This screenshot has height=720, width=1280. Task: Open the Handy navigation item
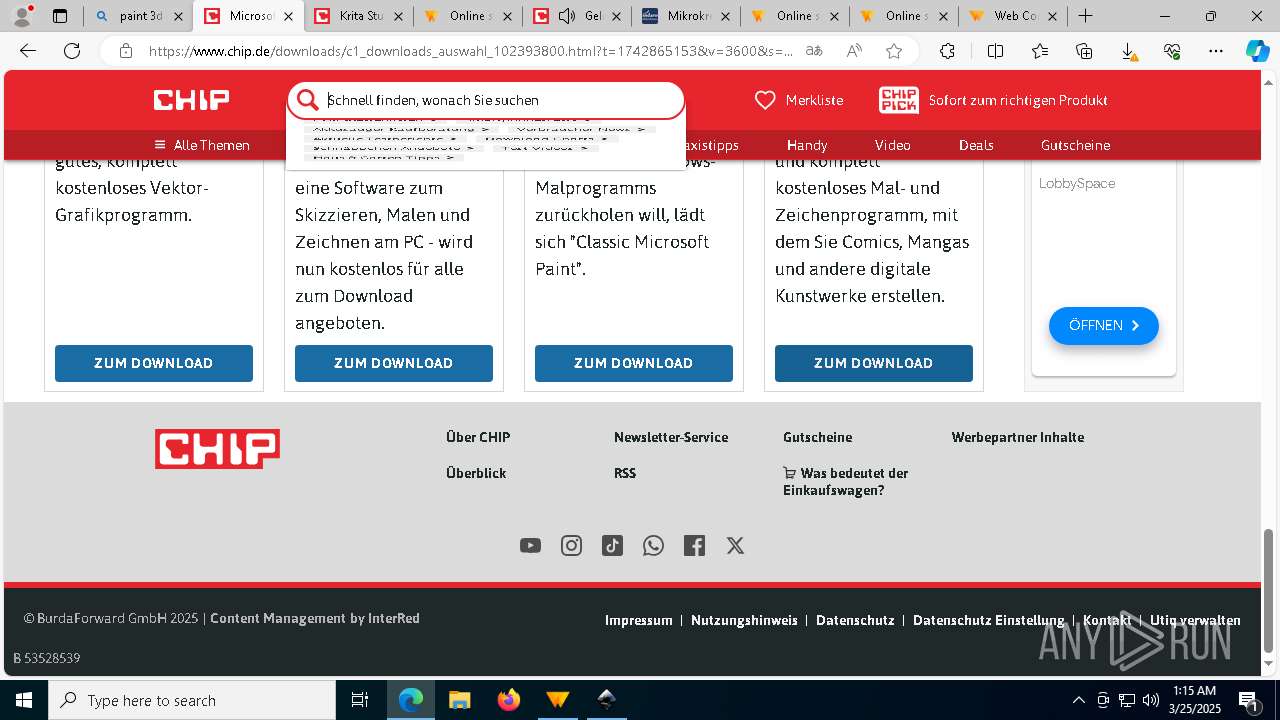(x=807, y=145)
